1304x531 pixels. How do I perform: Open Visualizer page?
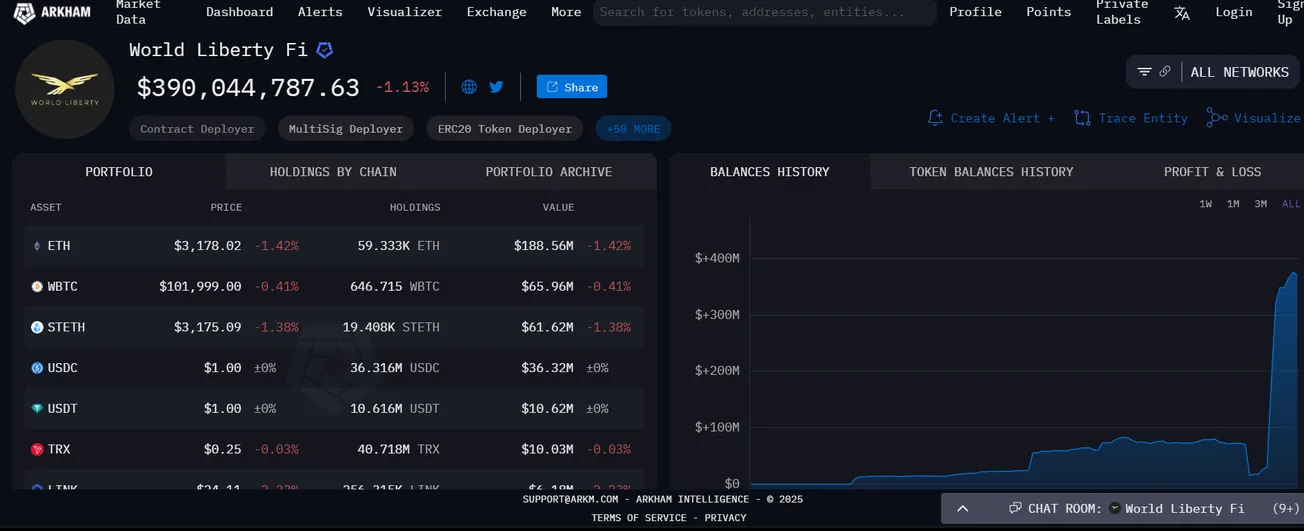pos(404,12)
